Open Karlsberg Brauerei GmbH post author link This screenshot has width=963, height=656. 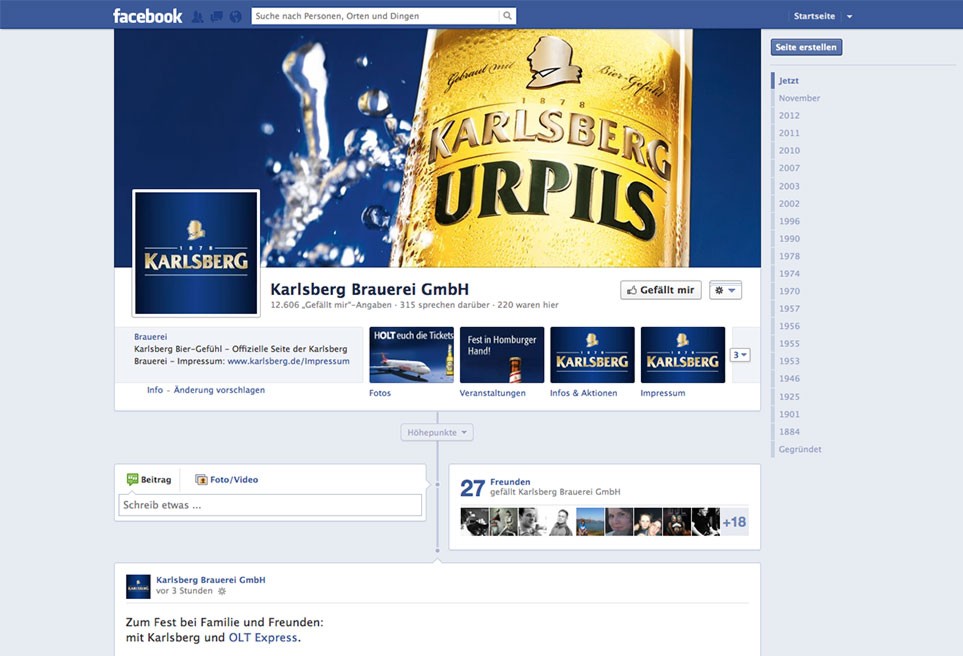211,580
